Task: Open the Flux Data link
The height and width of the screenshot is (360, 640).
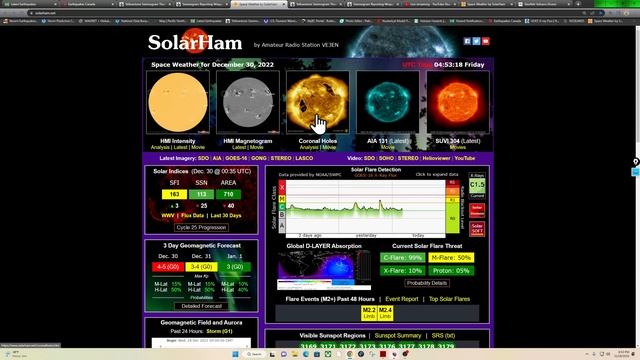Action: point(192,216)
